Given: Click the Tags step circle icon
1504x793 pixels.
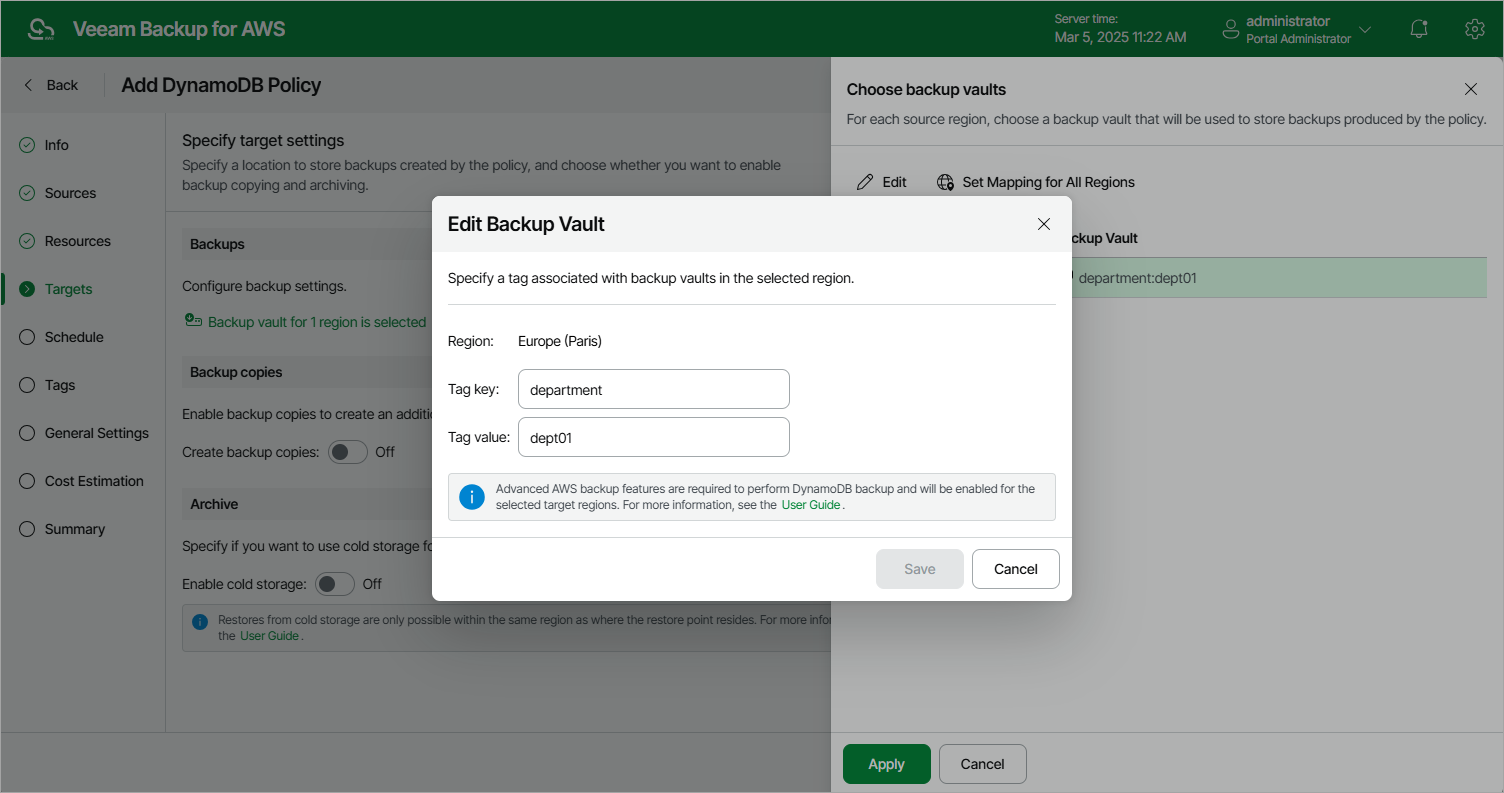Looking at the screenshot, I should (27, 385).
